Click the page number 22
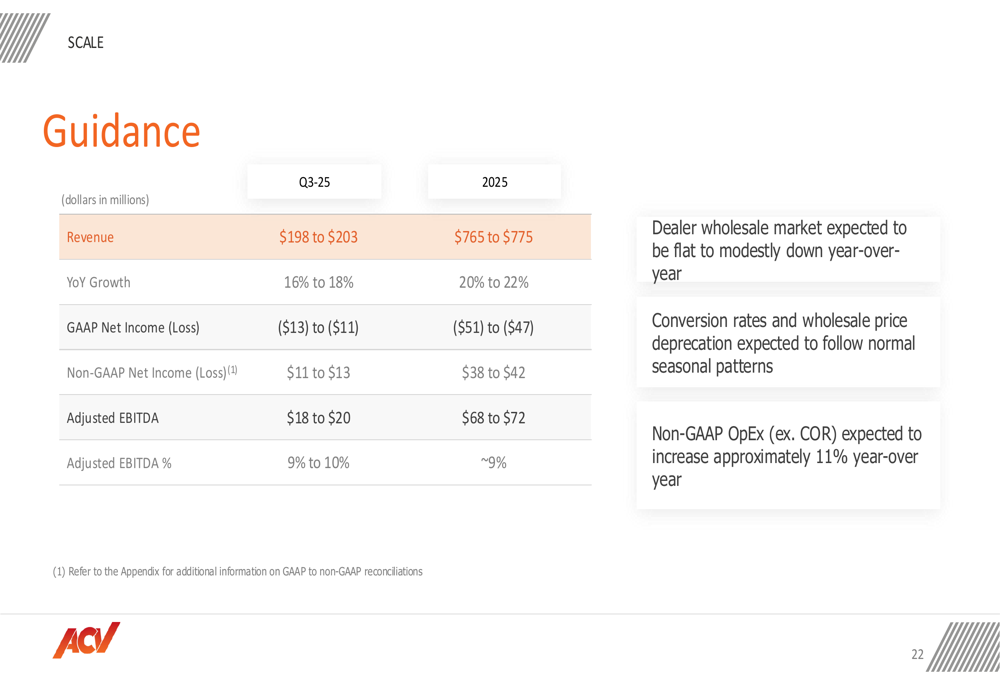1000x685 pixels. pos(917,654)
